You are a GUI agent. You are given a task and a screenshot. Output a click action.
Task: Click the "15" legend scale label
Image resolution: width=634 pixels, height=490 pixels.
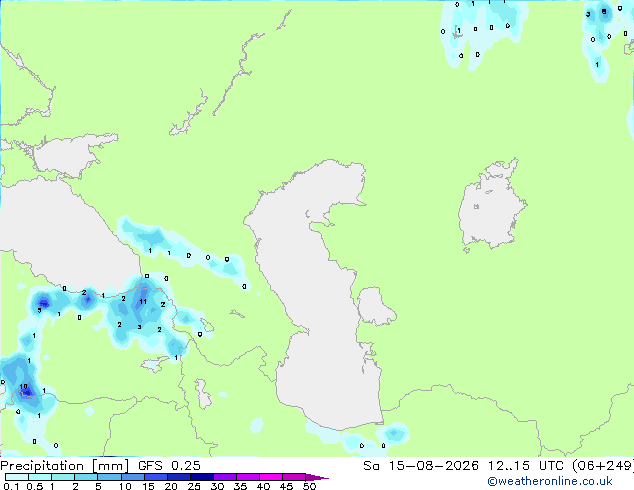pos(148,486)
